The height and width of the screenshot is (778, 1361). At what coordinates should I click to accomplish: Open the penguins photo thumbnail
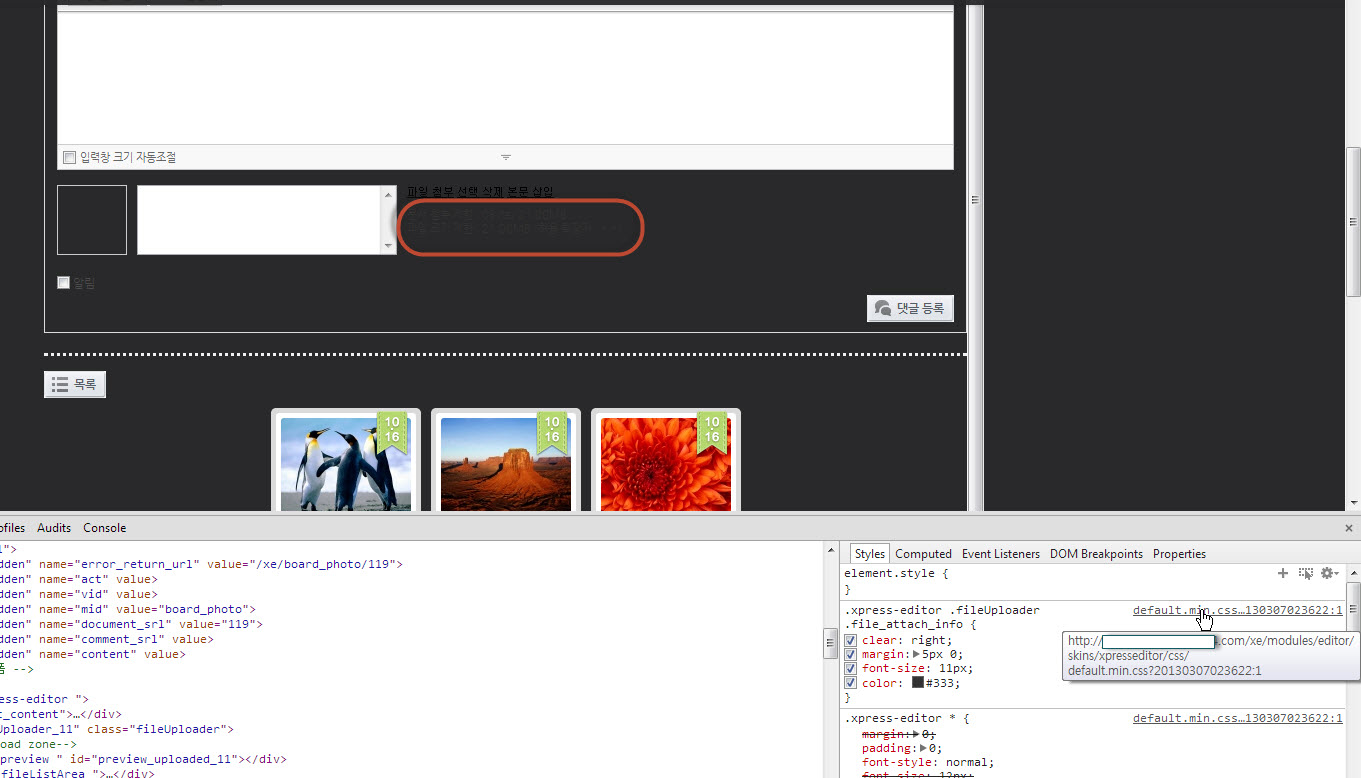(x=346, y=464)
